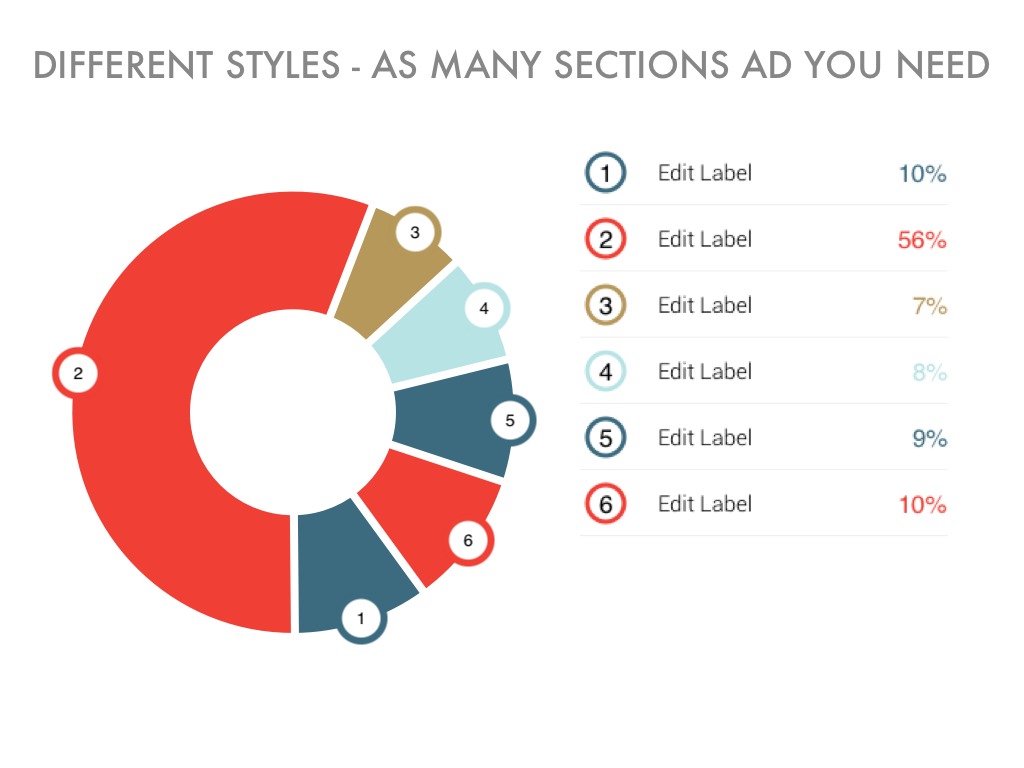Click the red legend circle numbered 2
The image size is (1024, 768).
coord(605,239)
